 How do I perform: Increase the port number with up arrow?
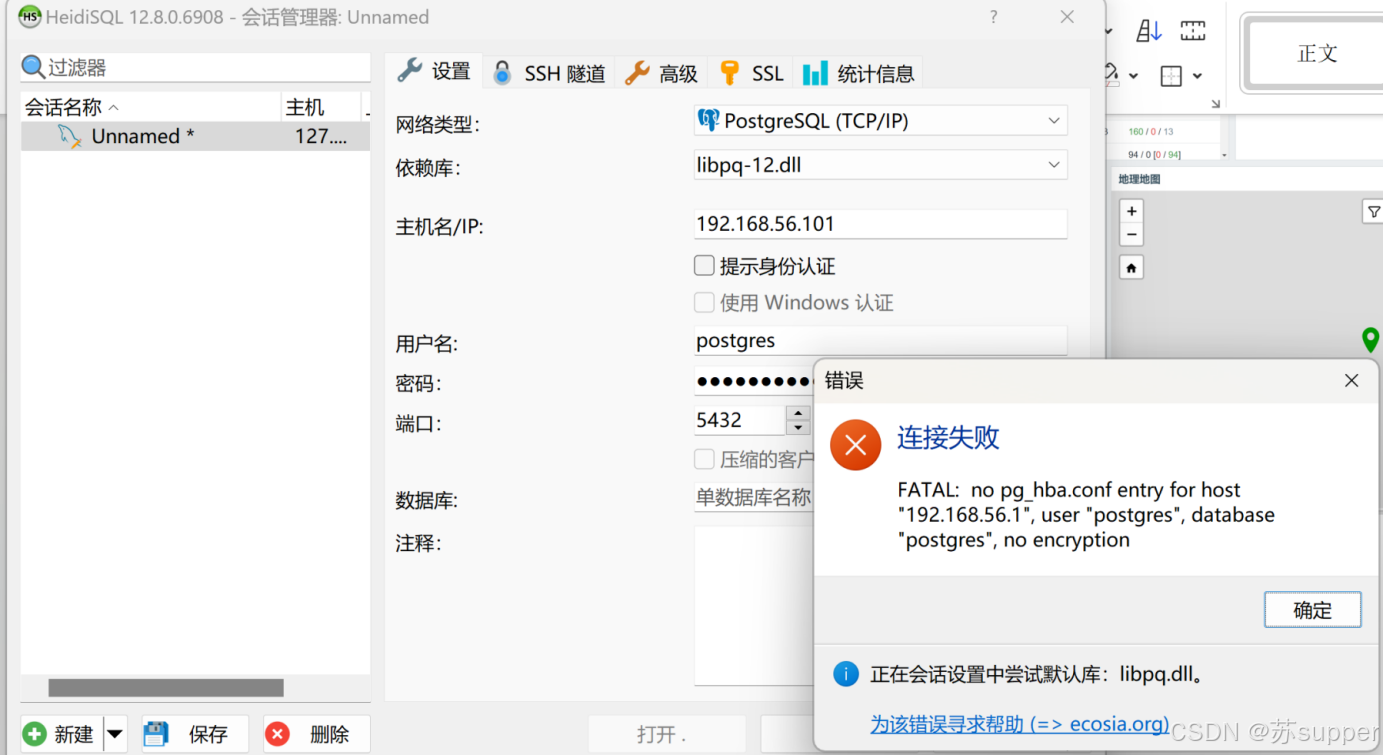coord(798,413)
